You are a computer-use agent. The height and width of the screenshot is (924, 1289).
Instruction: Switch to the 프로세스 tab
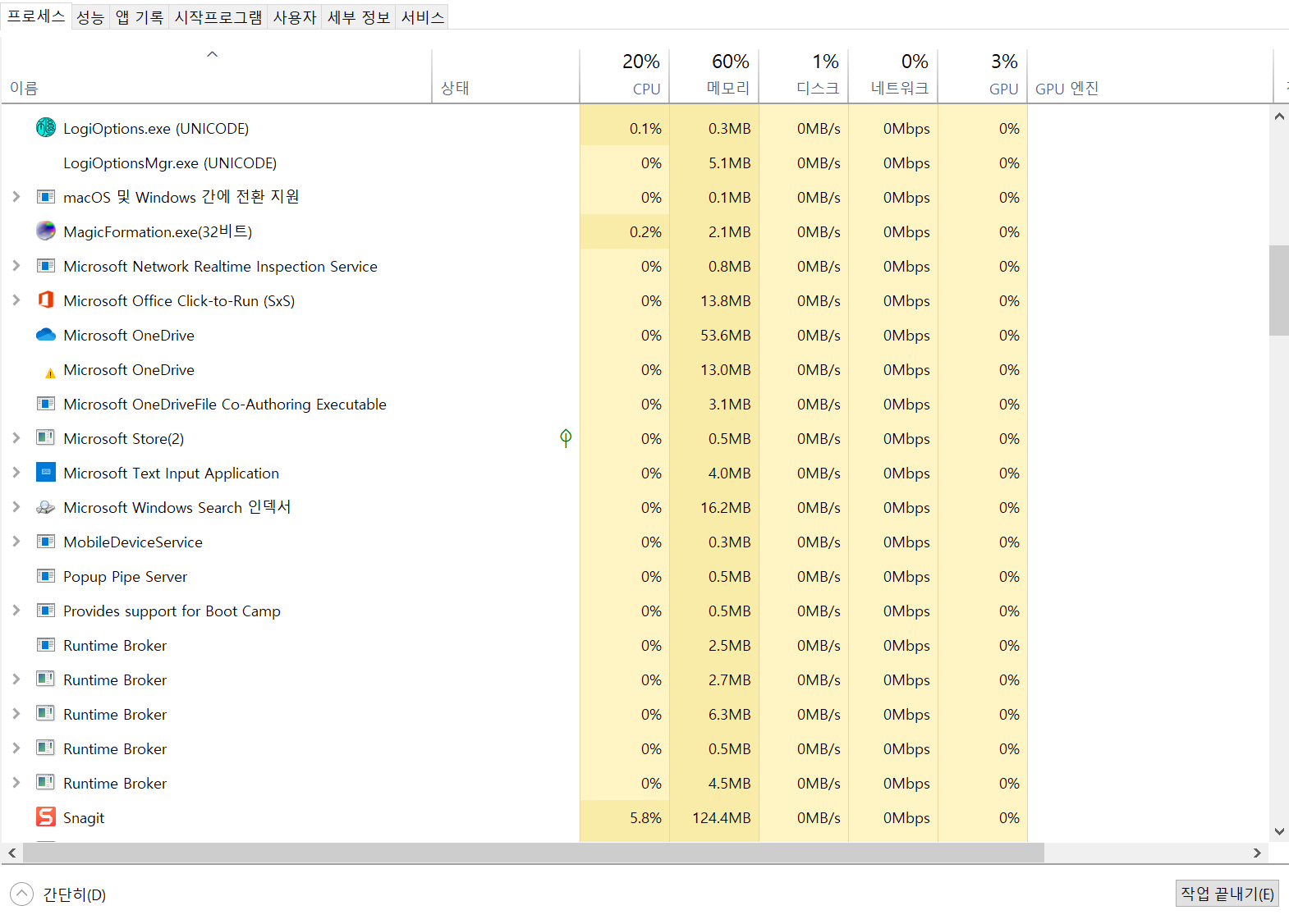(35, 16)
